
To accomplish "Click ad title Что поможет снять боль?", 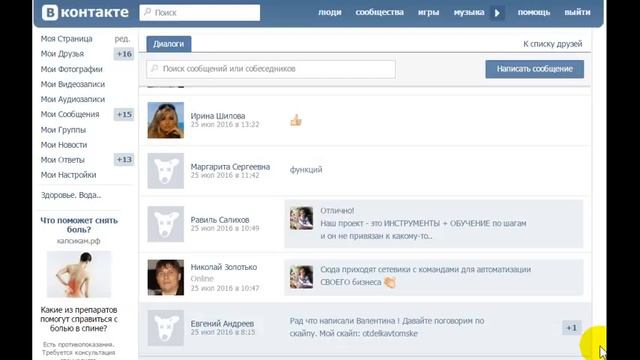I will (x=79, y=225).
